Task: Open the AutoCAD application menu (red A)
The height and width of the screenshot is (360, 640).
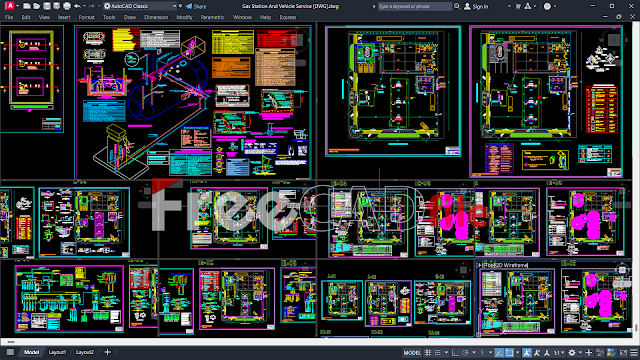Action: tap(9, 6)
